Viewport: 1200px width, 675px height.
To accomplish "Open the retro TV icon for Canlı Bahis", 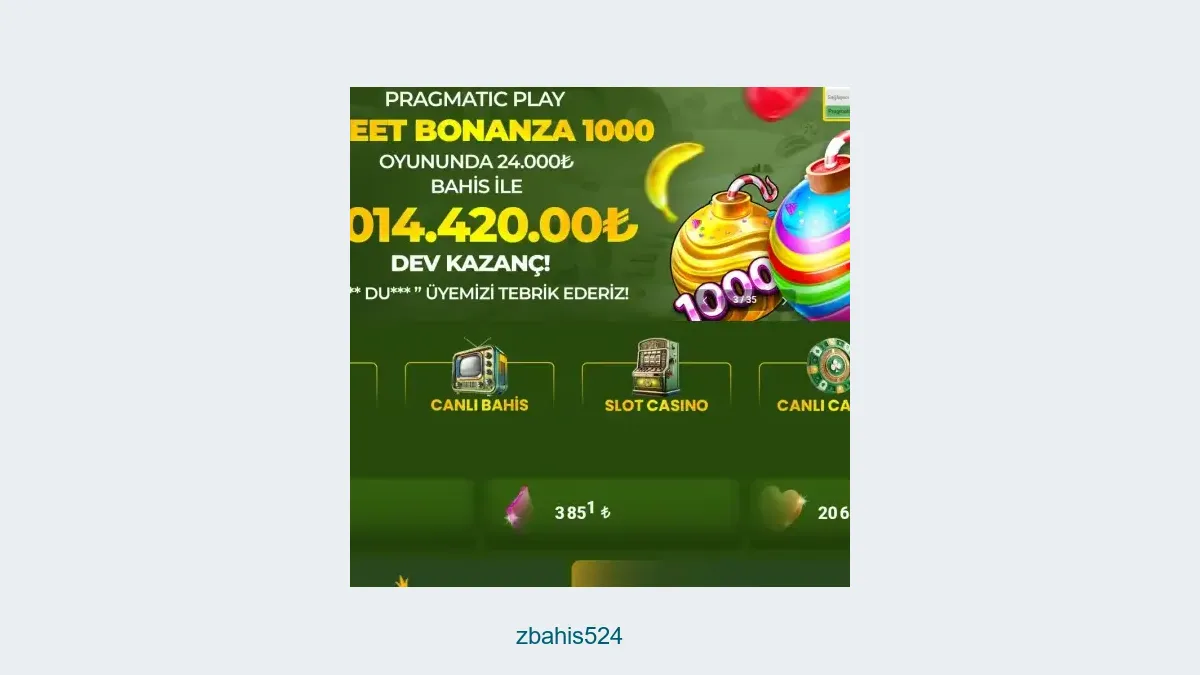I will point(480,366).
